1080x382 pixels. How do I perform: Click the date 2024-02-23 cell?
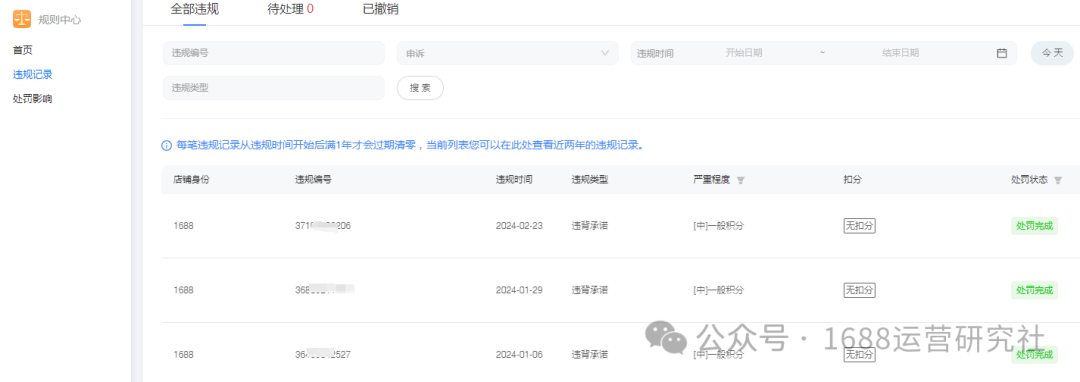[519, 226]
